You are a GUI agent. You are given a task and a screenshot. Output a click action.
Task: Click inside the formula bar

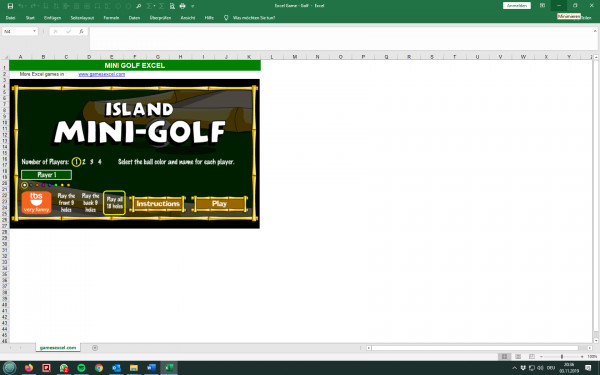341,38
